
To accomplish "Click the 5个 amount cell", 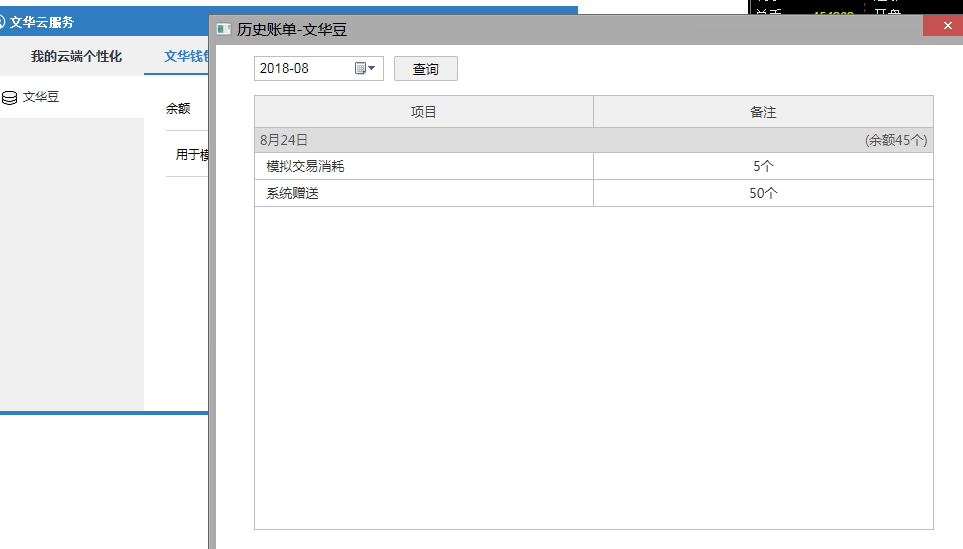I will click(x=763, y=166).
